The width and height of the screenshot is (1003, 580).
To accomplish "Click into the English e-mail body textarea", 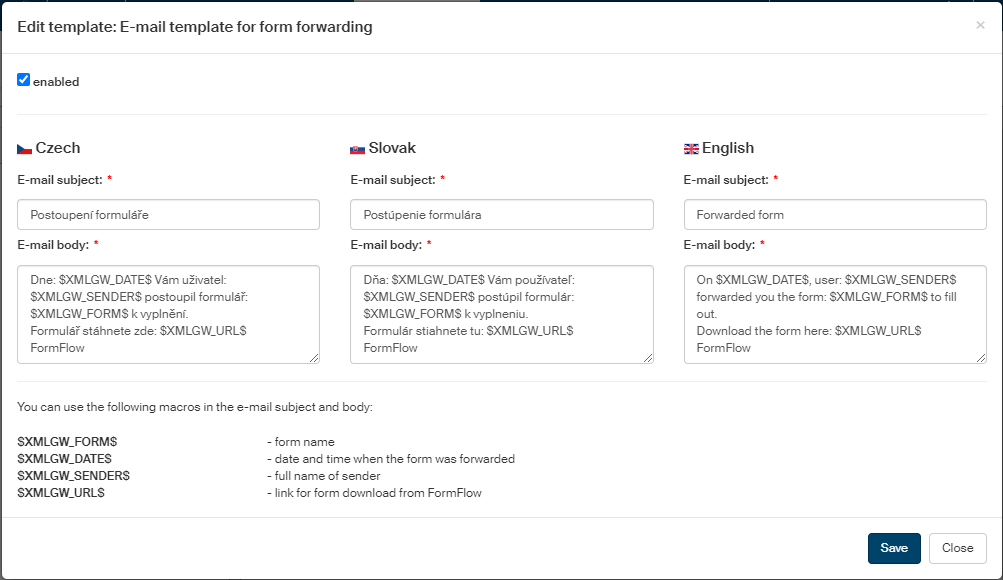I will coord(835,314).
